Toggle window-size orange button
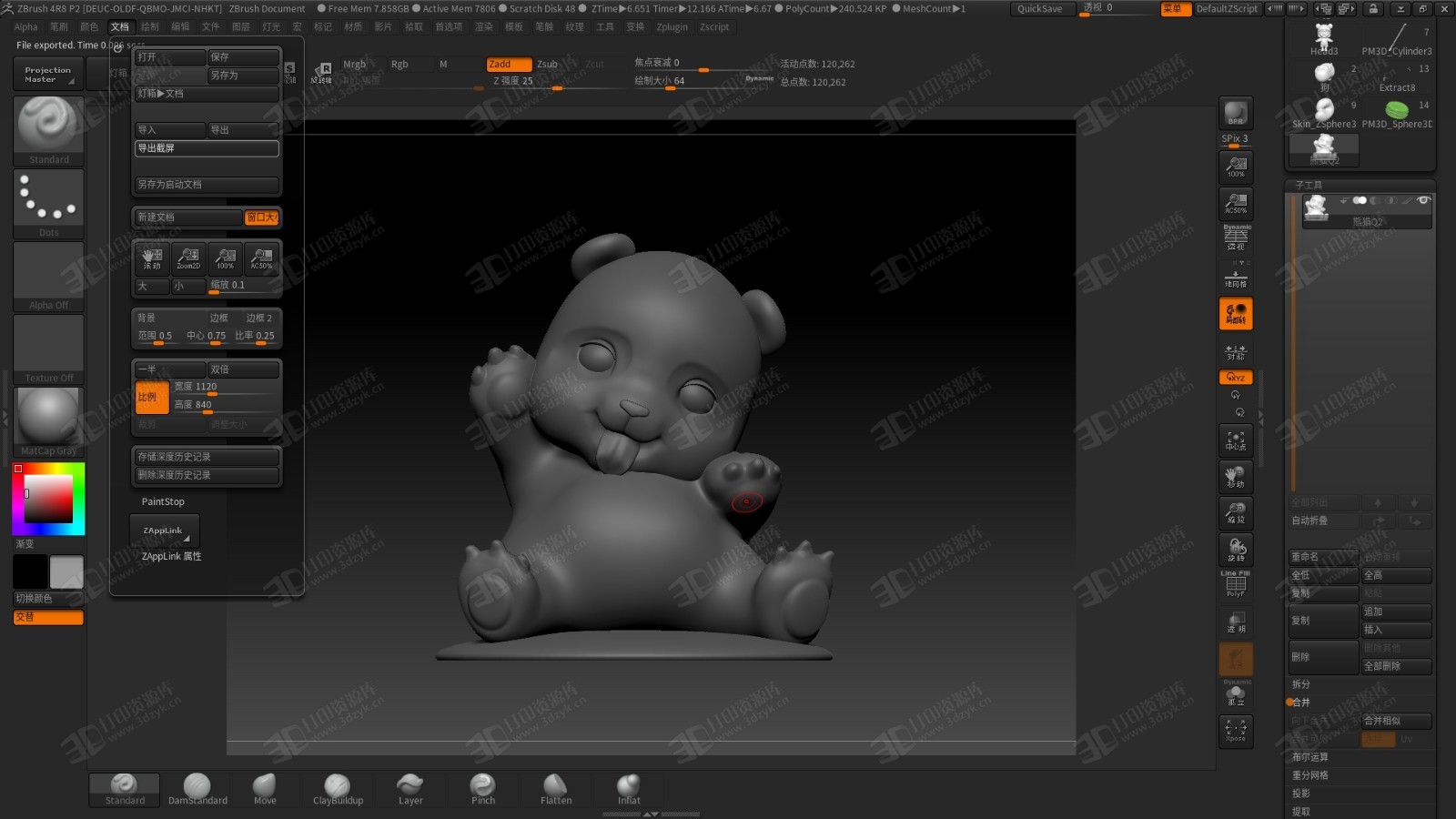This screenshot has height=819, width=1456. 261,217
